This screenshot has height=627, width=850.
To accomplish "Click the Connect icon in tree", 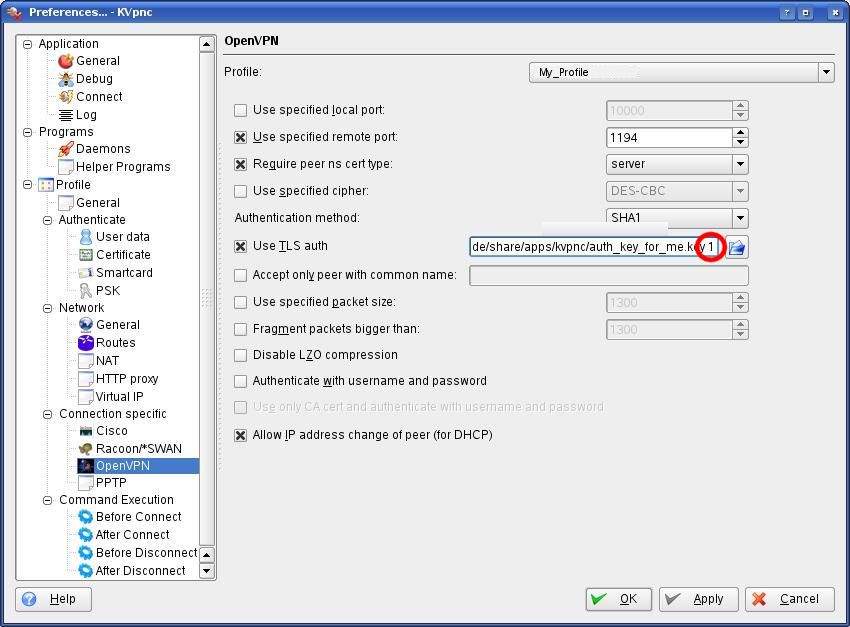I will tap(66, 96).
